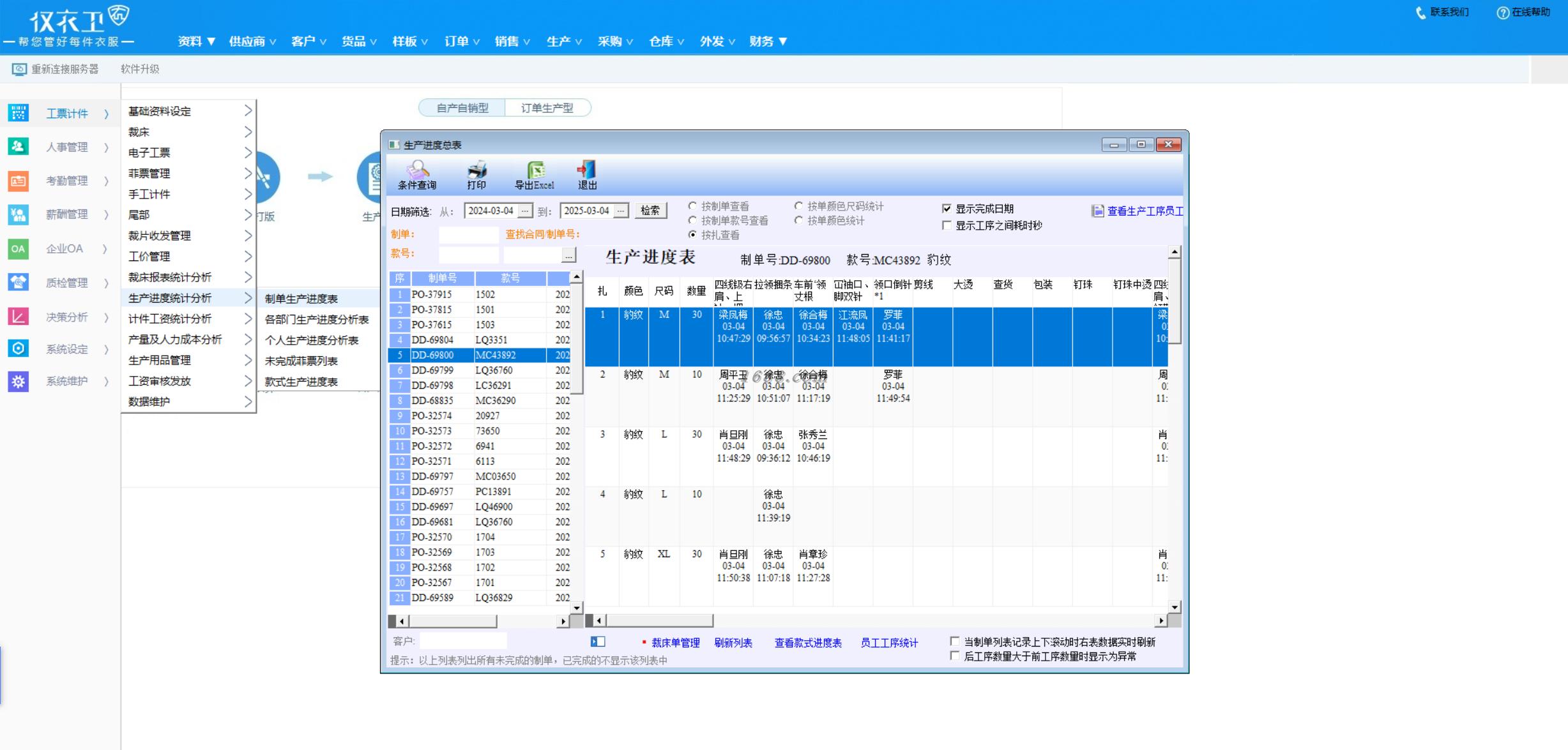Viewport: 1568px width, 750px height.
Task: Enable 显示工序之间耗时秒 checkbox
Action: 947,225
